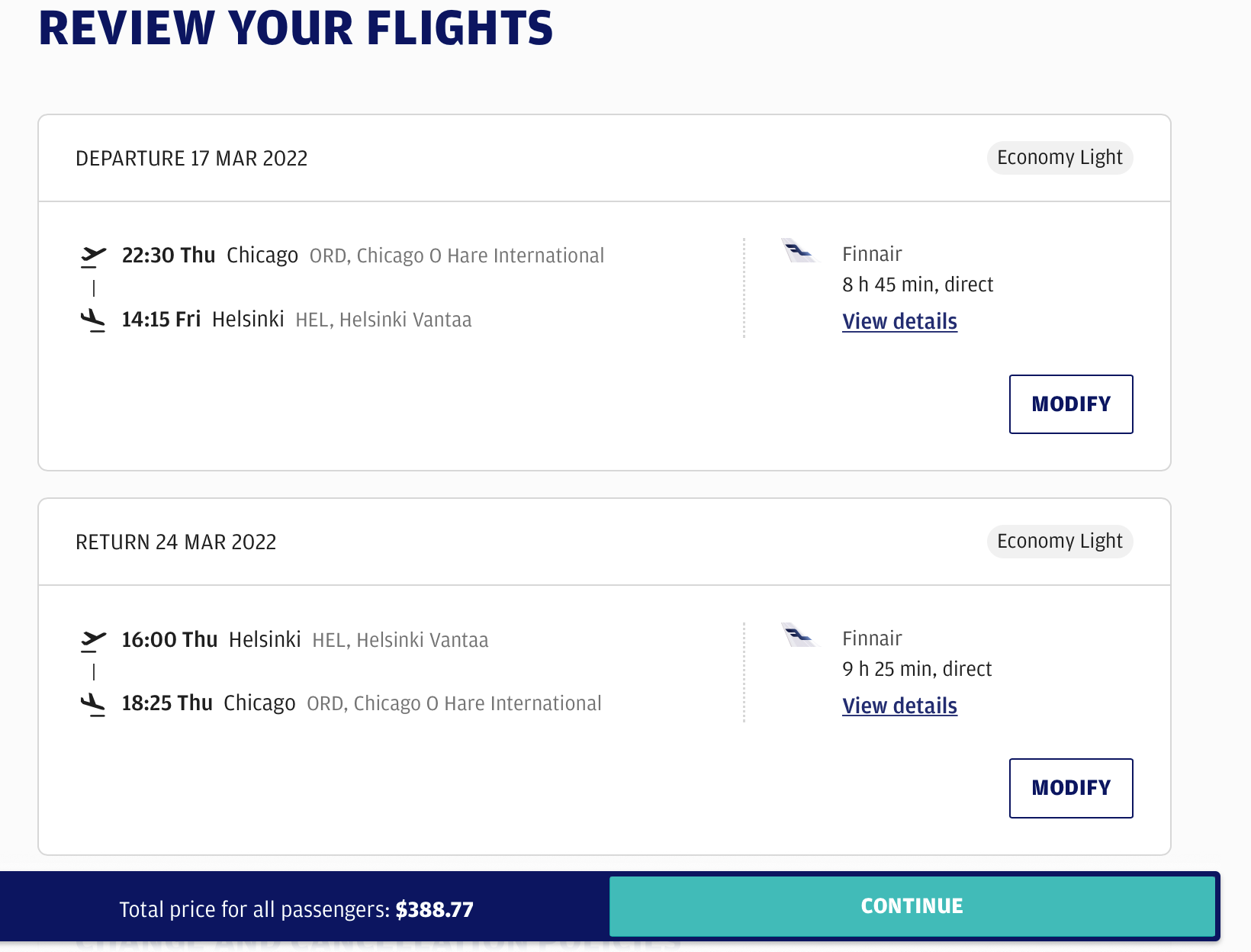Click Return 24 Mar 2022 header
The height and width of the screenshot is (952, 1251).
click(x=176, y=542)
